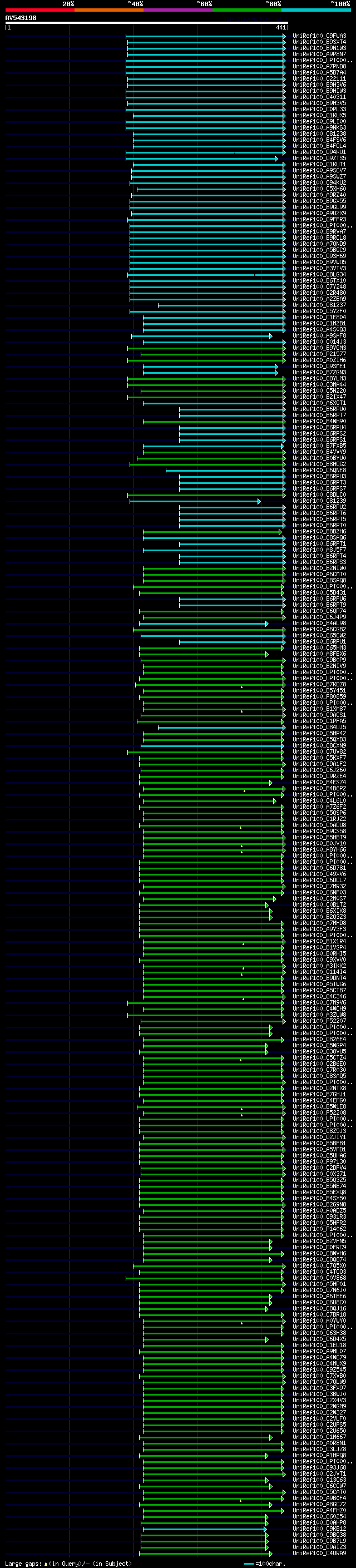This screenshot has height=1568, width=356.
Task: Click UniRef100_A9SAF8 hit name
Action: 319,336
